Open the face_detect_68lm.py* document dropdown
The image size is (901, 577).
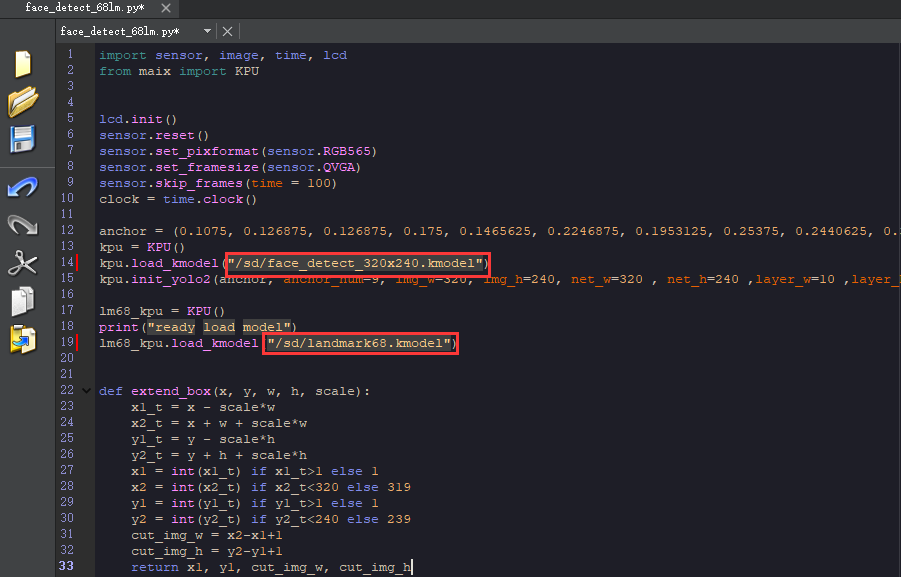[x=207, y=31]
